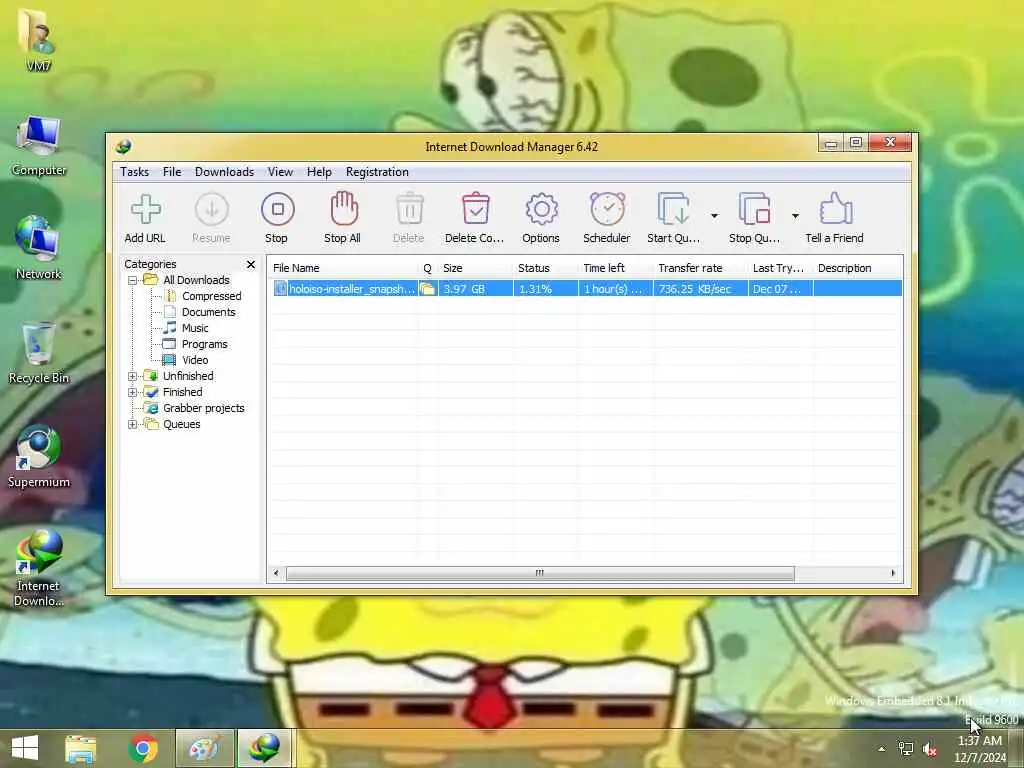This screenshot has width=1024, height=768.
Task: Open the Options gear icon
Action: tap(541, 209)
